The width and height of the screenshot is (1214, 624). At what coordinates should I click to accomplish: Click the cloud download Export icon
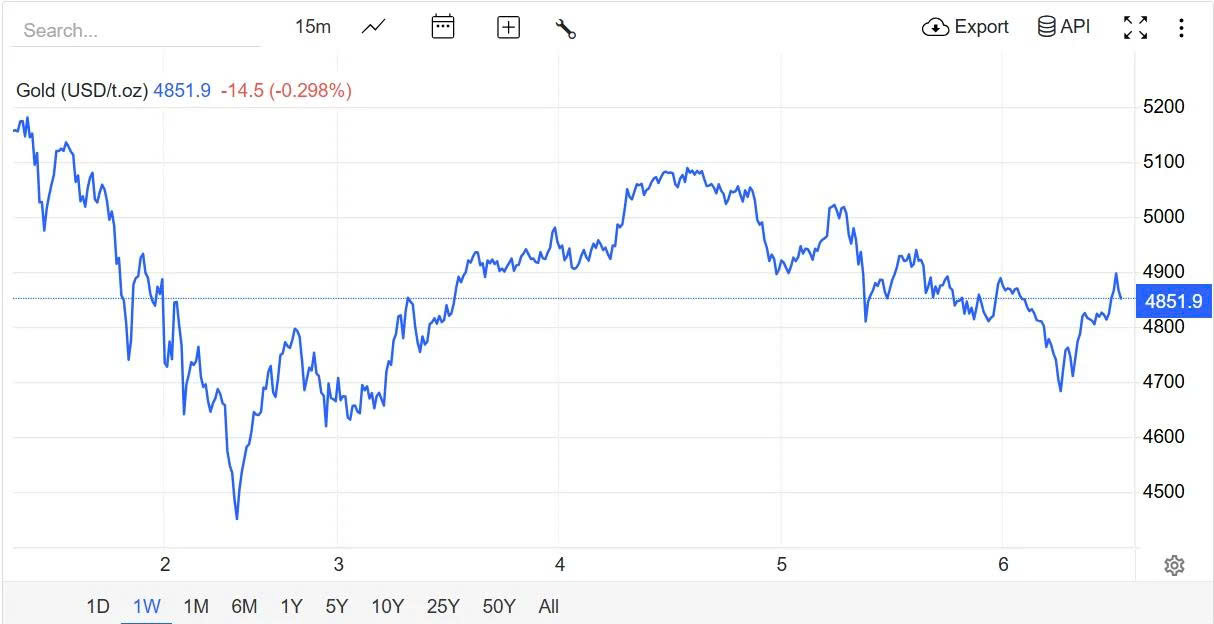coord(935,27)
